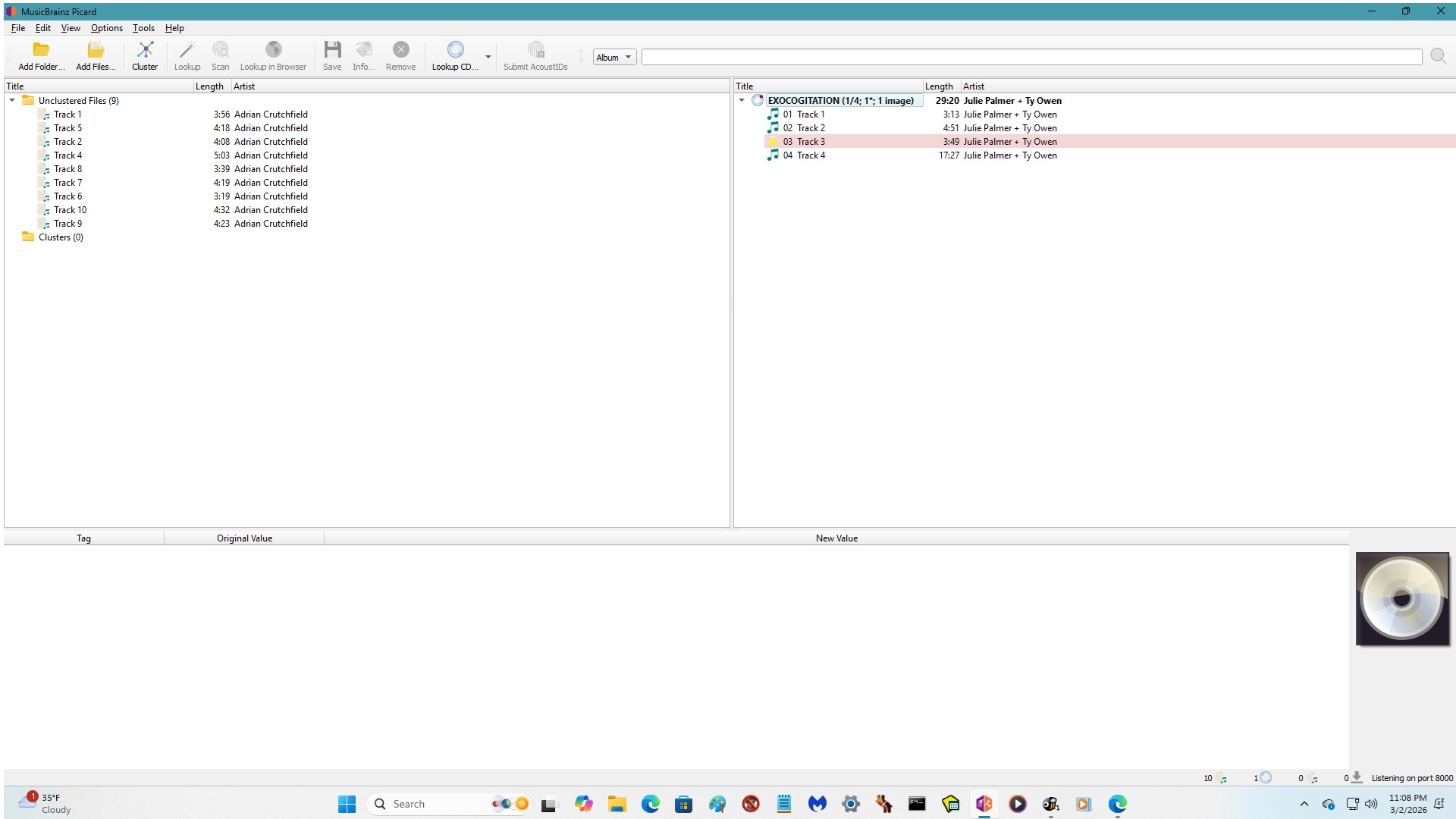Open the Options menu
The height and width of the screenshot is (819, 1456).
tap(106, 28)
